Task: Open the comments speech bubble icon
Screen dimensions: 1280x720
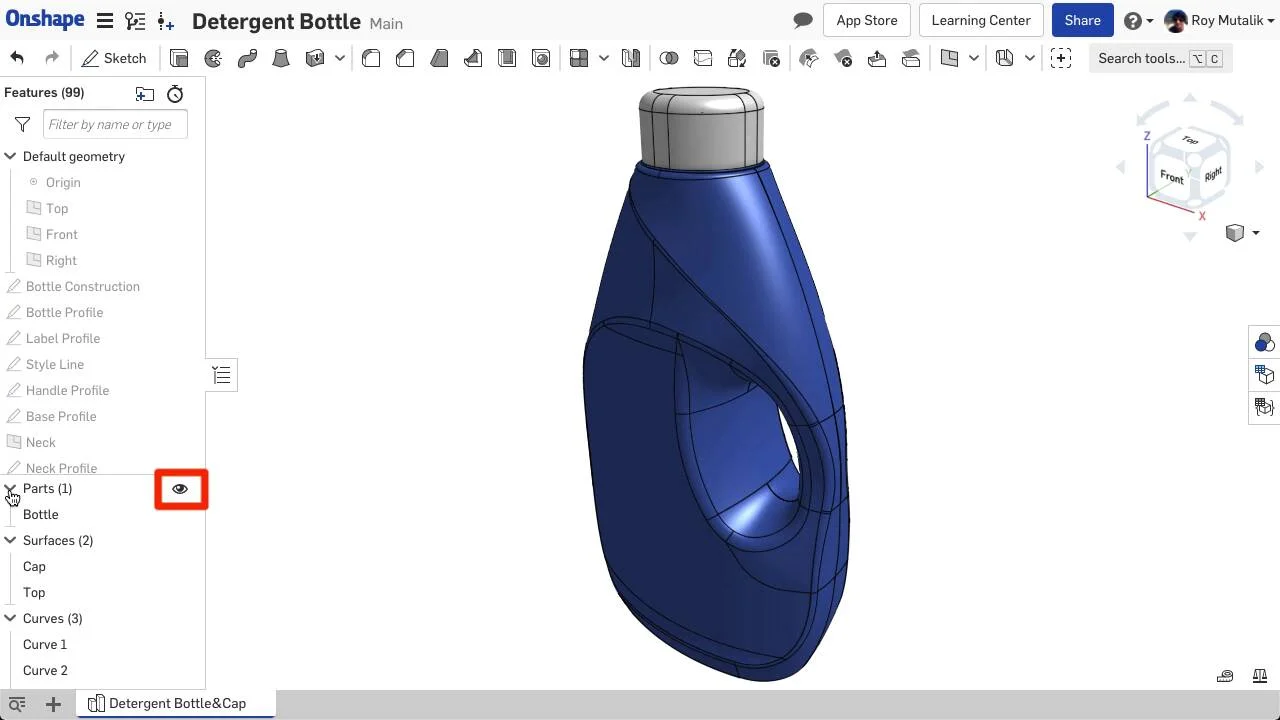Action: coord(802,20)
